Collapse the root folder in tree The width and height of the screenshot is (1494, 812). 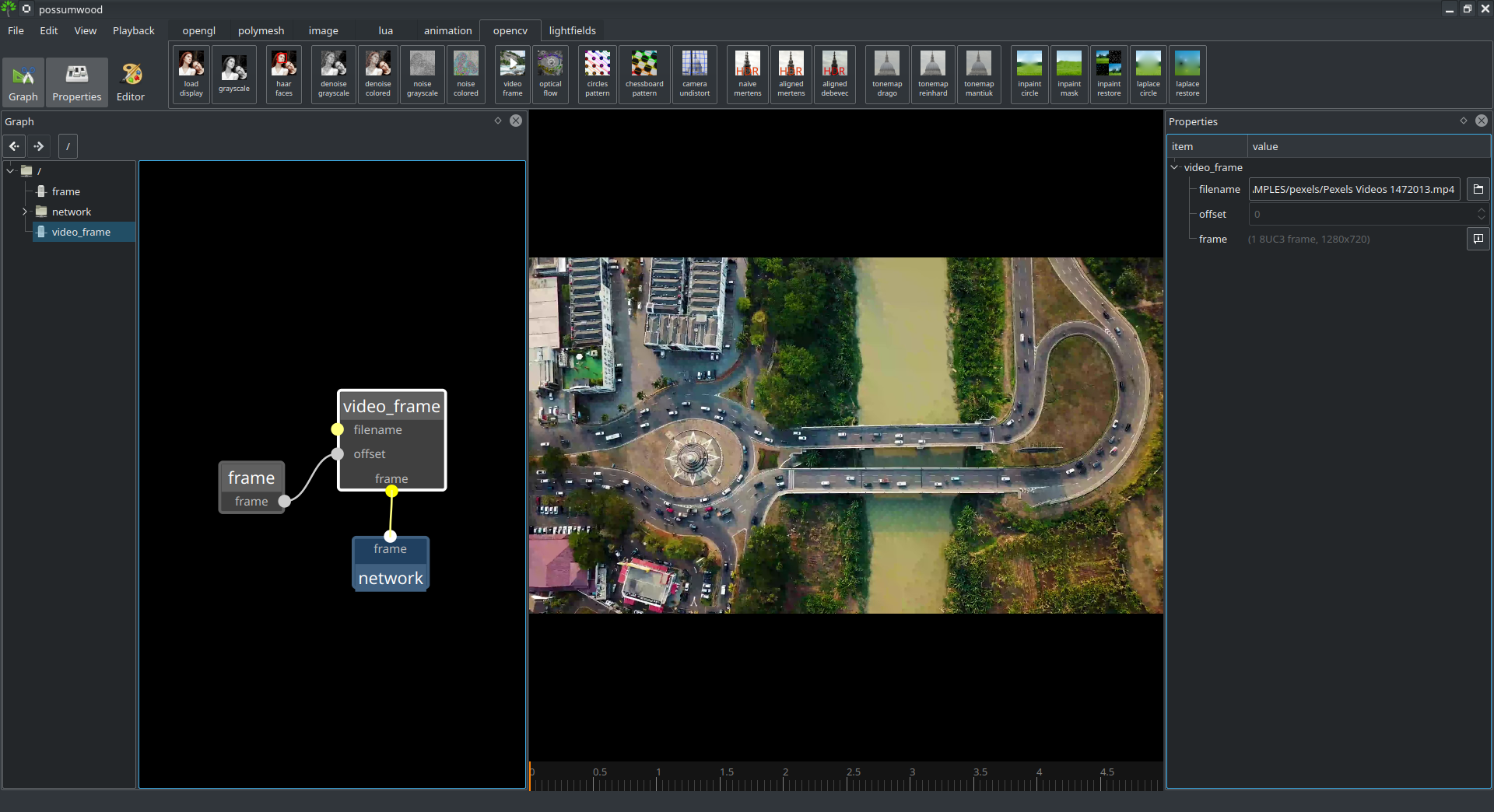click(x=10, y=170)
